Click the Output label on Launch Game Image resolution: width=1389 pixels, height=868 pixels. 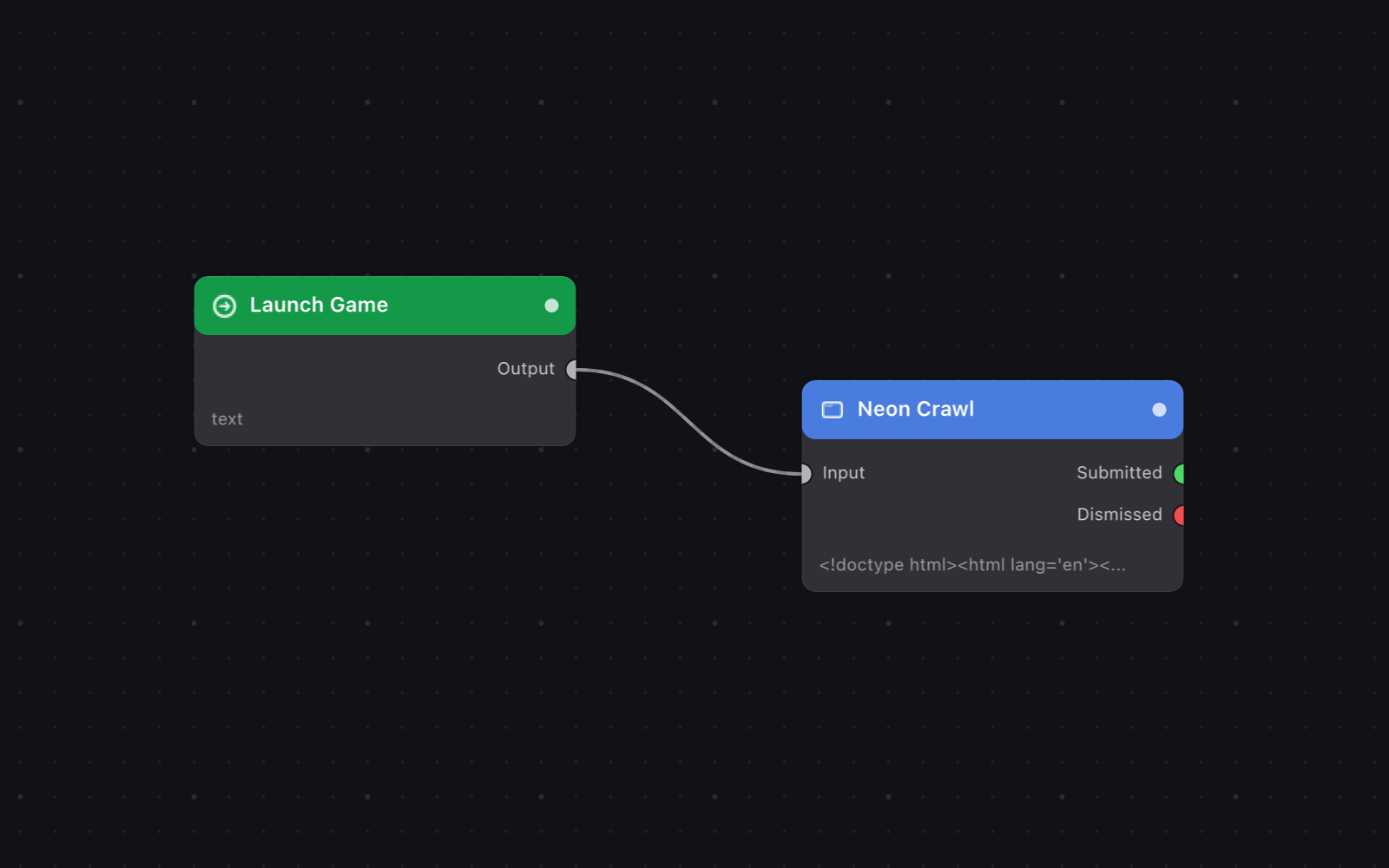525,369
